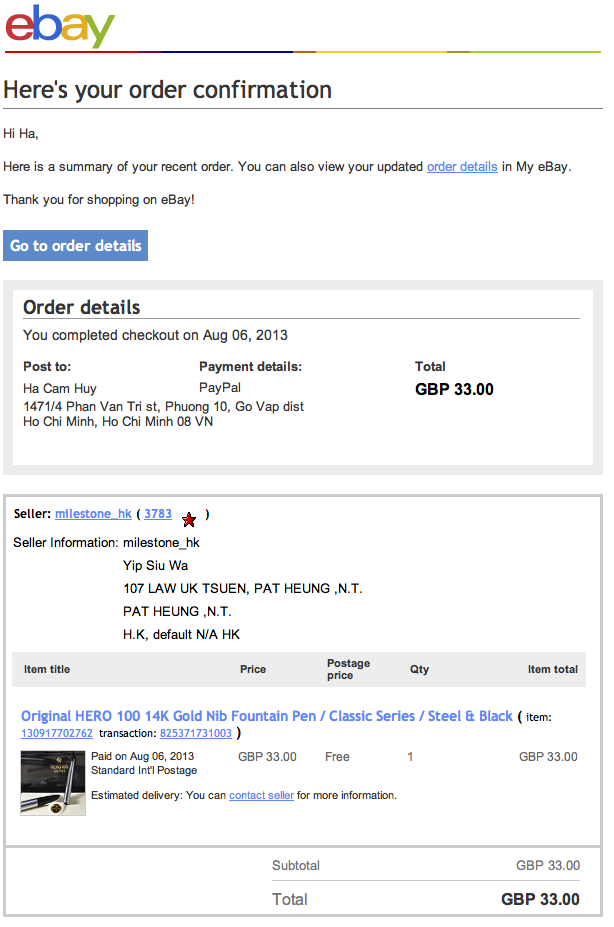Click the Item title column header
This screenshot has width=614, height=927.
click(x=47, y=669)
